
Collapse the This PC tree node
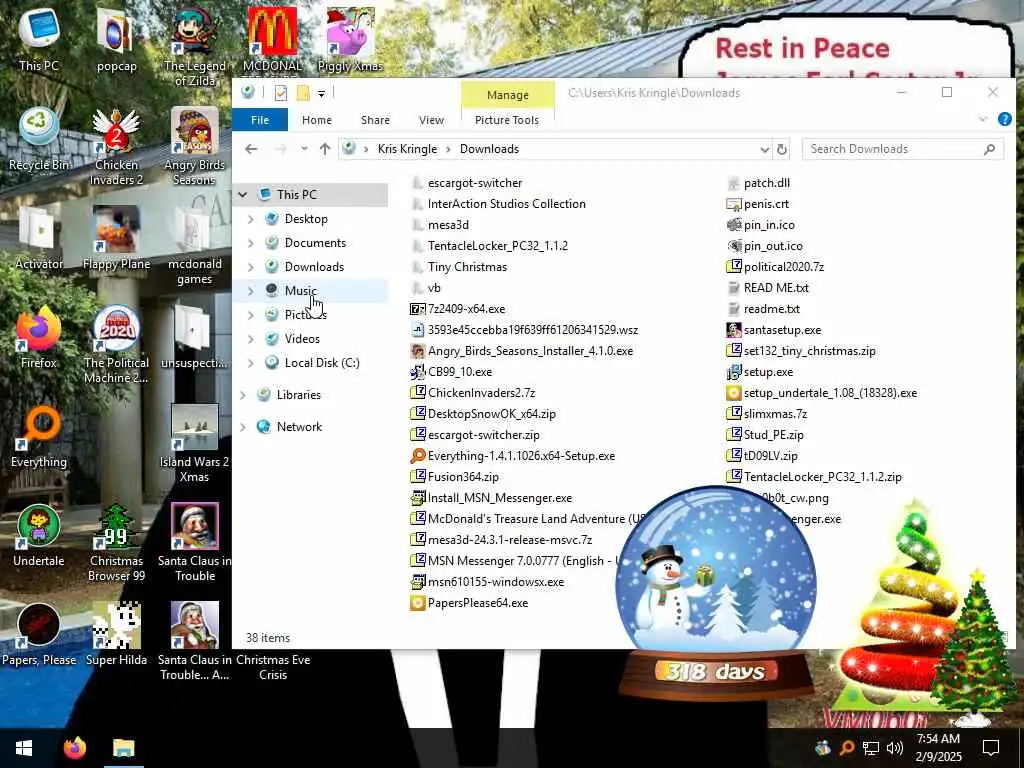(243, 195)
